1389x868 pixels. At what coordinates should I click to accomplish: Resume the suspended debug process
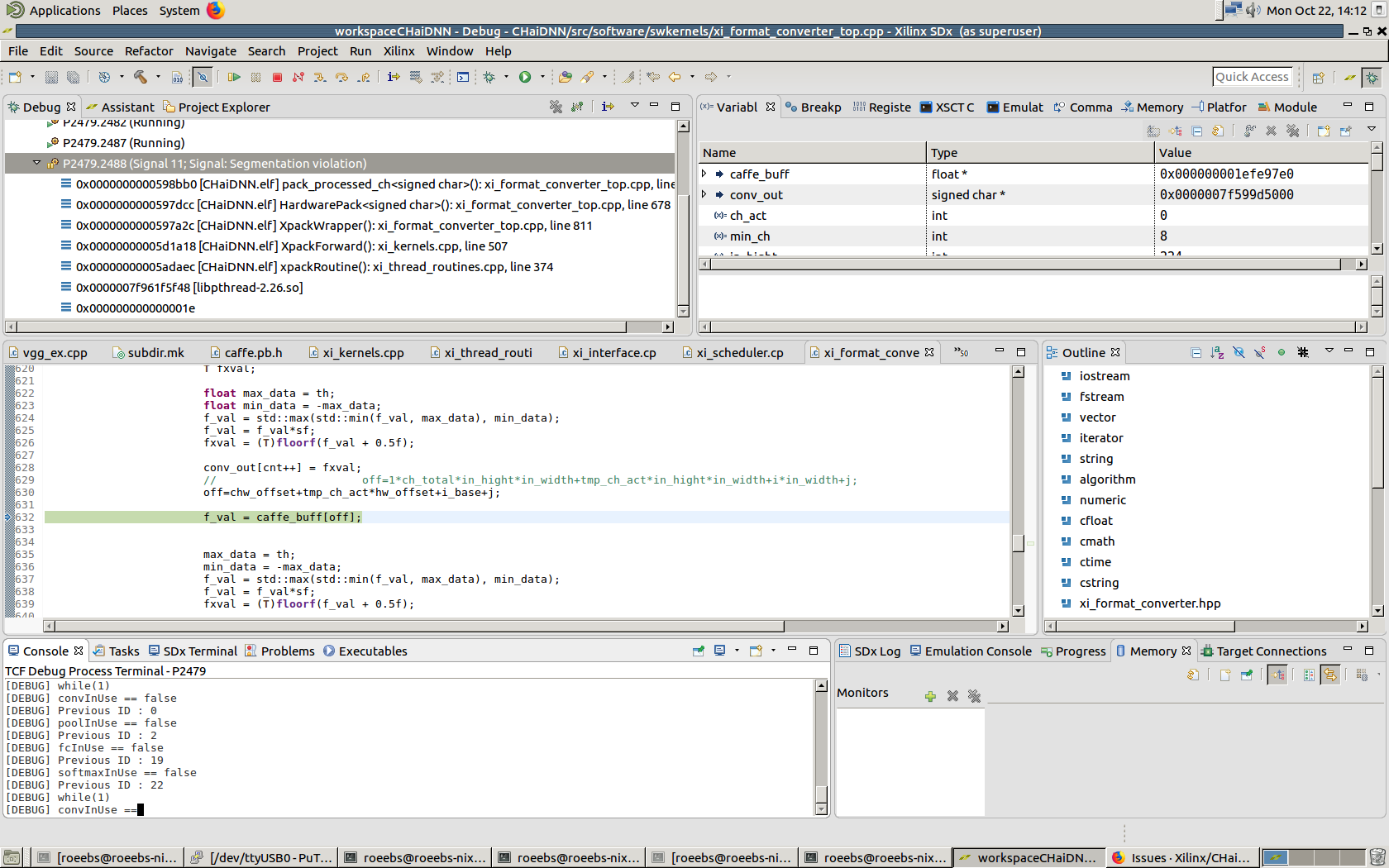coord(234,77)
